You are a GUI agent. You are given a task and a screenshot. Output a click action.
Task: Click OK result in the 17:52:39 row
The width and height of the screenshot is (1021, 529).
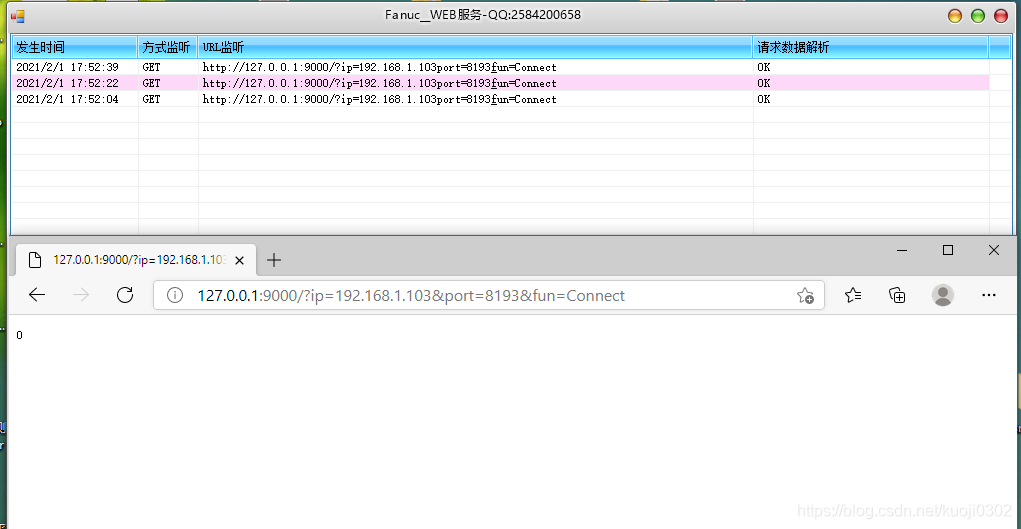coord(763,67)
